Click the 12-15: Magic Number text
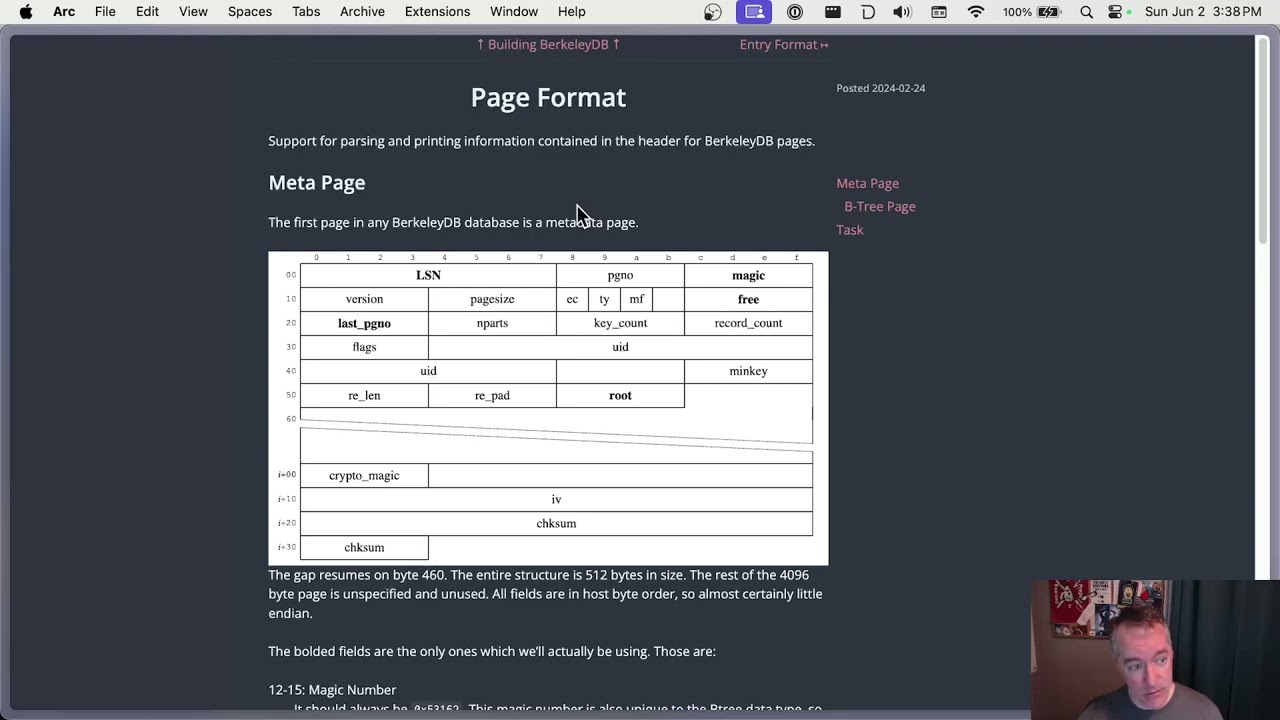Viewport: 1280px width, 720px height. (332, 690)
